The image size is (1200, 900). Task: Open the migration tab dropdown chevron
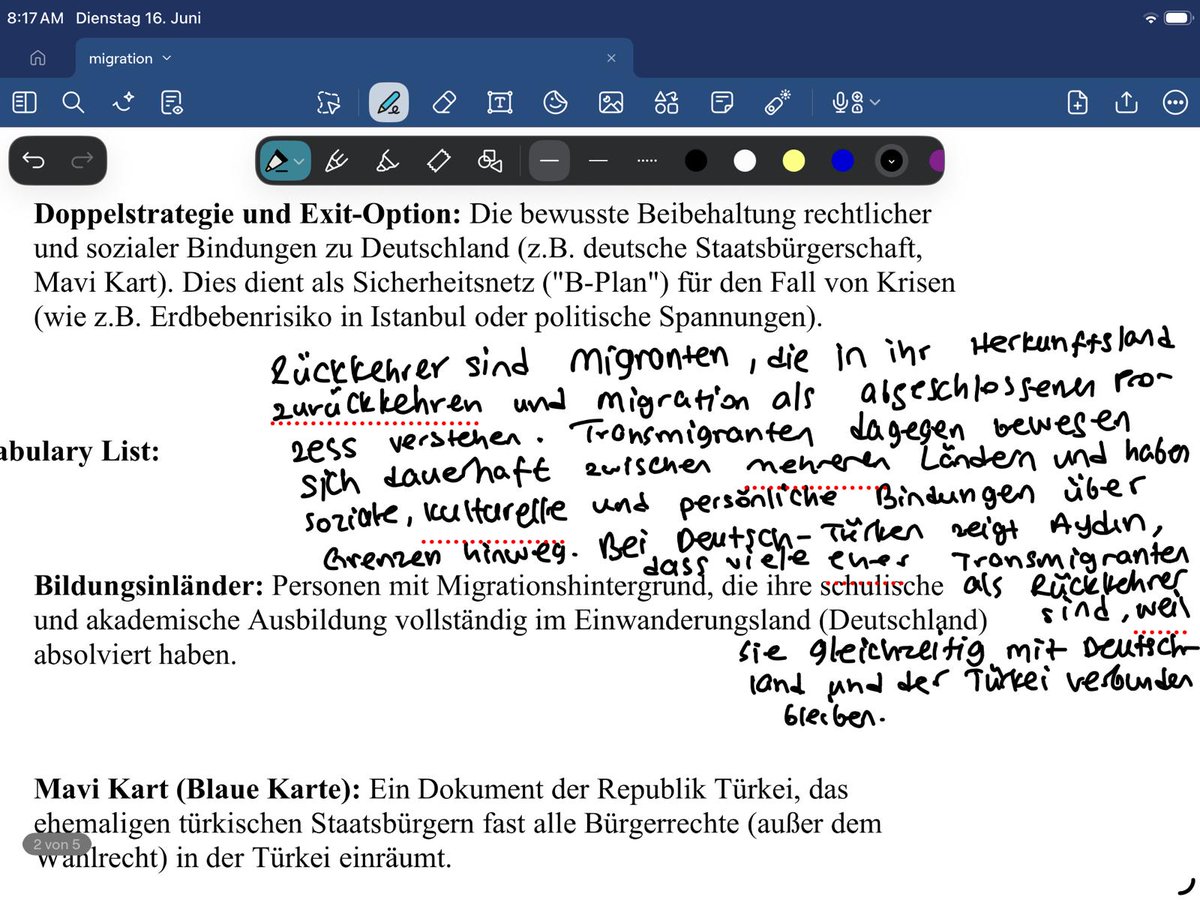pos(167,58)
